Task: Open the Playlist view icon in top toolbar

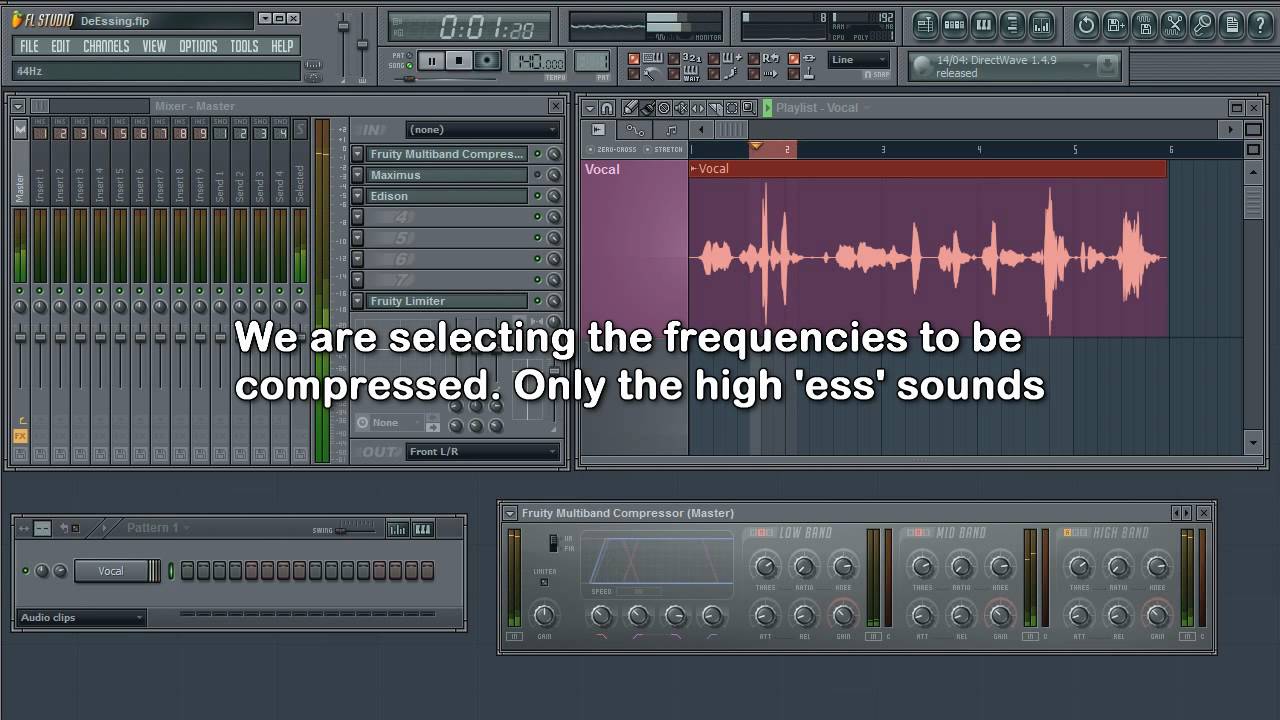Action: tap(925, 25)
